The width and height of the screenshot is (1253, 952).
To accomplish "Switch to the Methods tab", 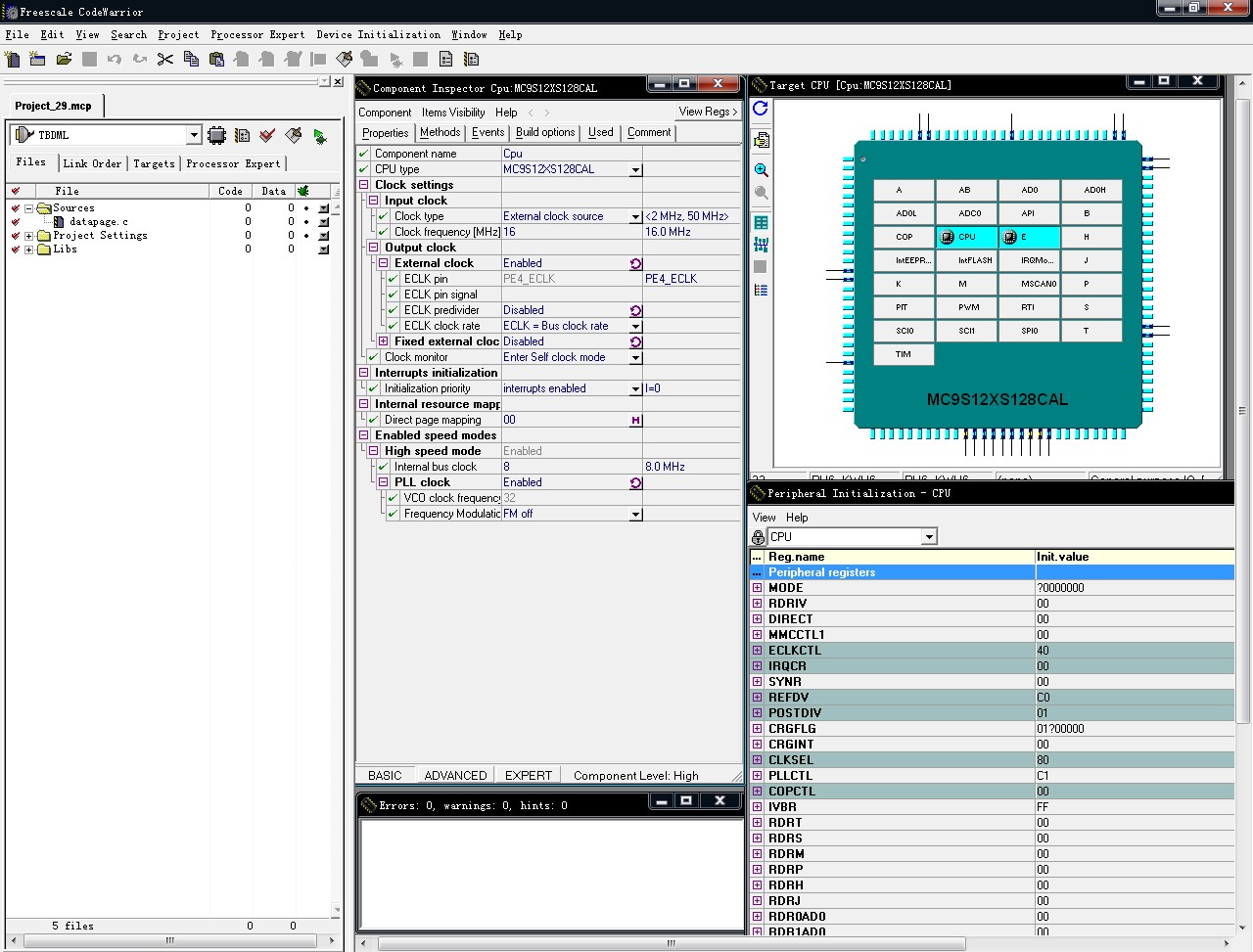I will (440, 132).
